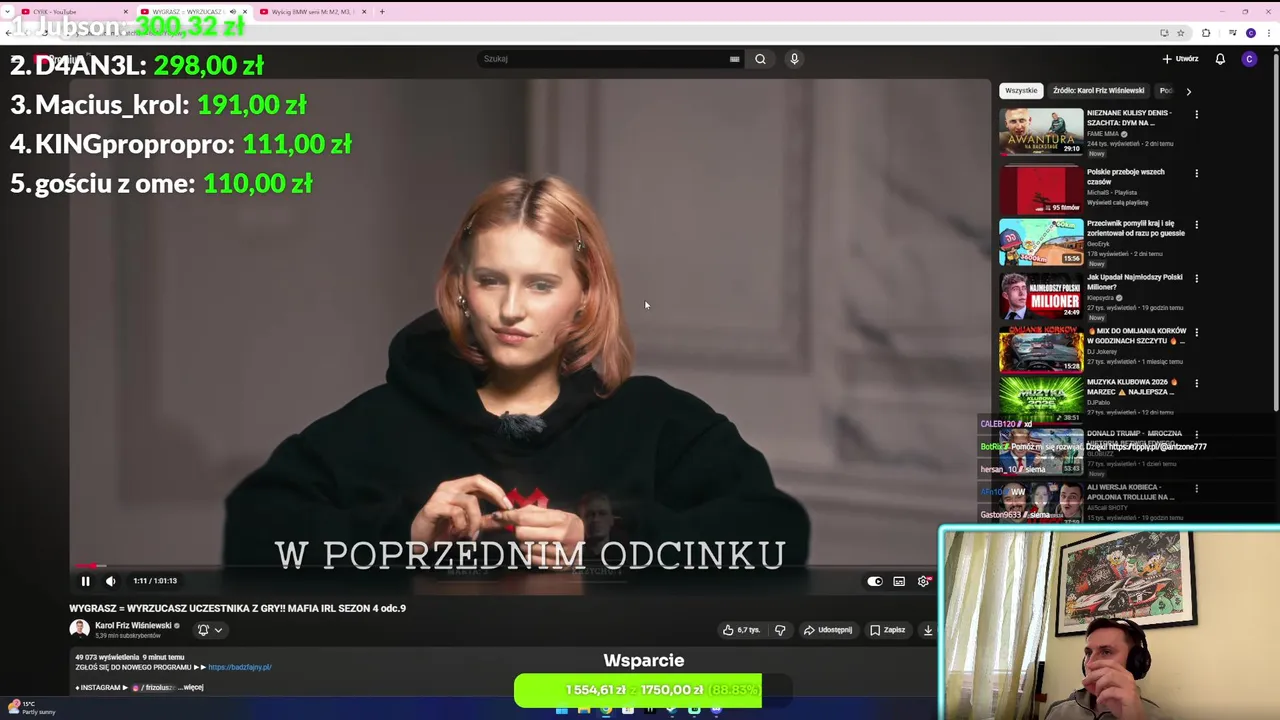Screen dimensions: 1280x720
Task: Open the NIEZNANE KULISY DENIS - SZACHTA video thumbnail
Action: point(1041,131)
